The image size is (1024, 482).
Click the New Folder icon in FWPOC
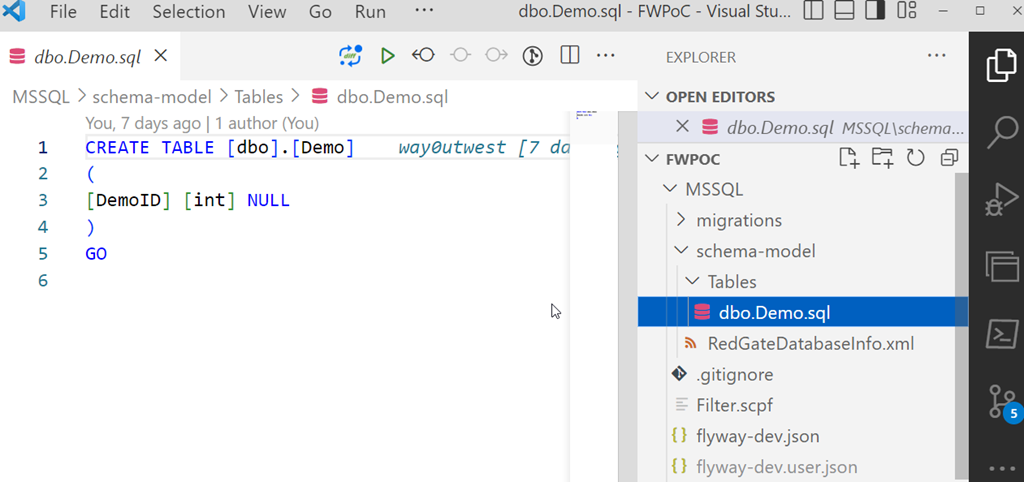[882, 158]
